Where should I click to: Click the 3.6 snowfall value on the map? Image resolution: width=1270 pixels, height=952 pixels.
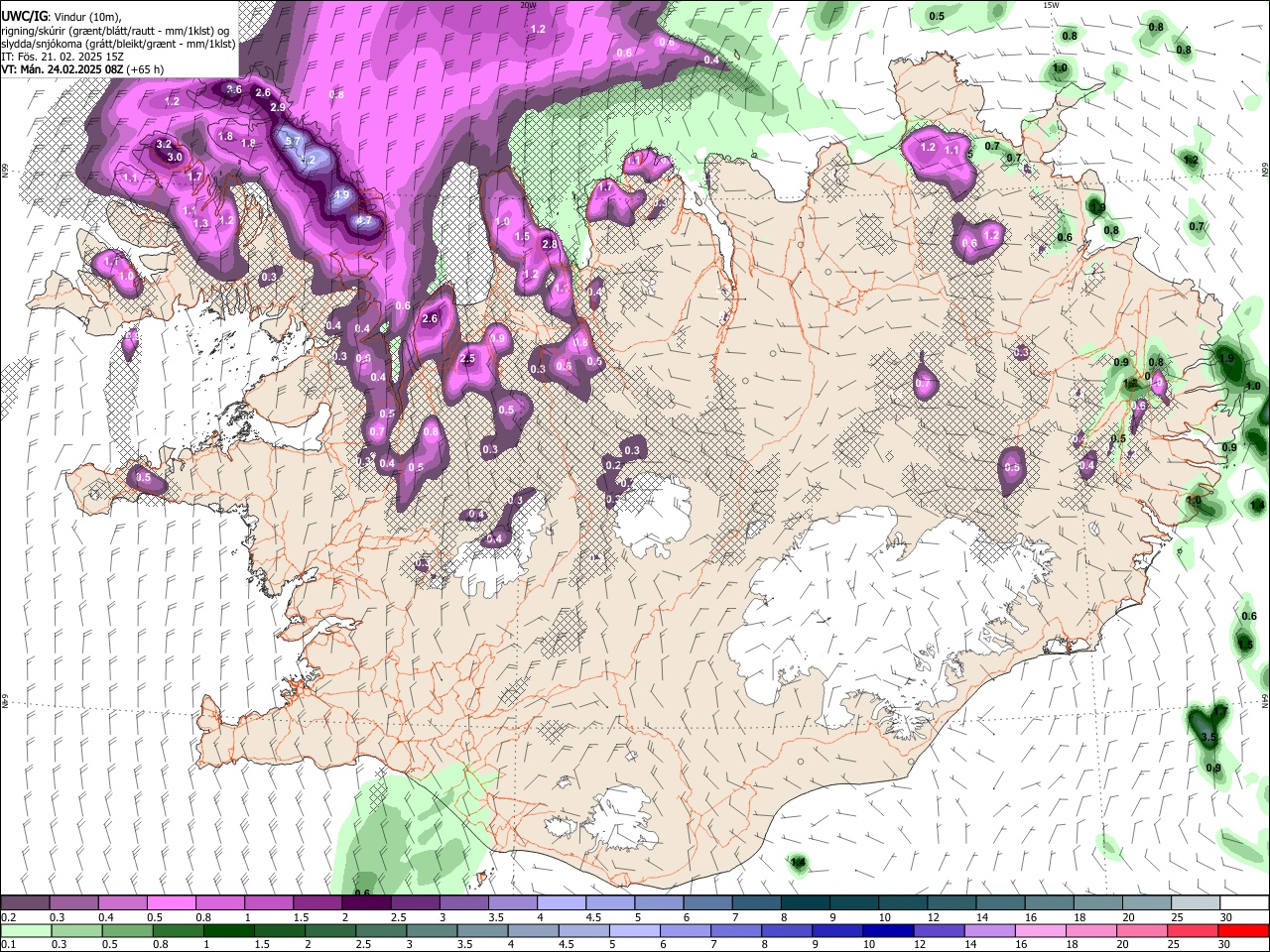point(234,89)
